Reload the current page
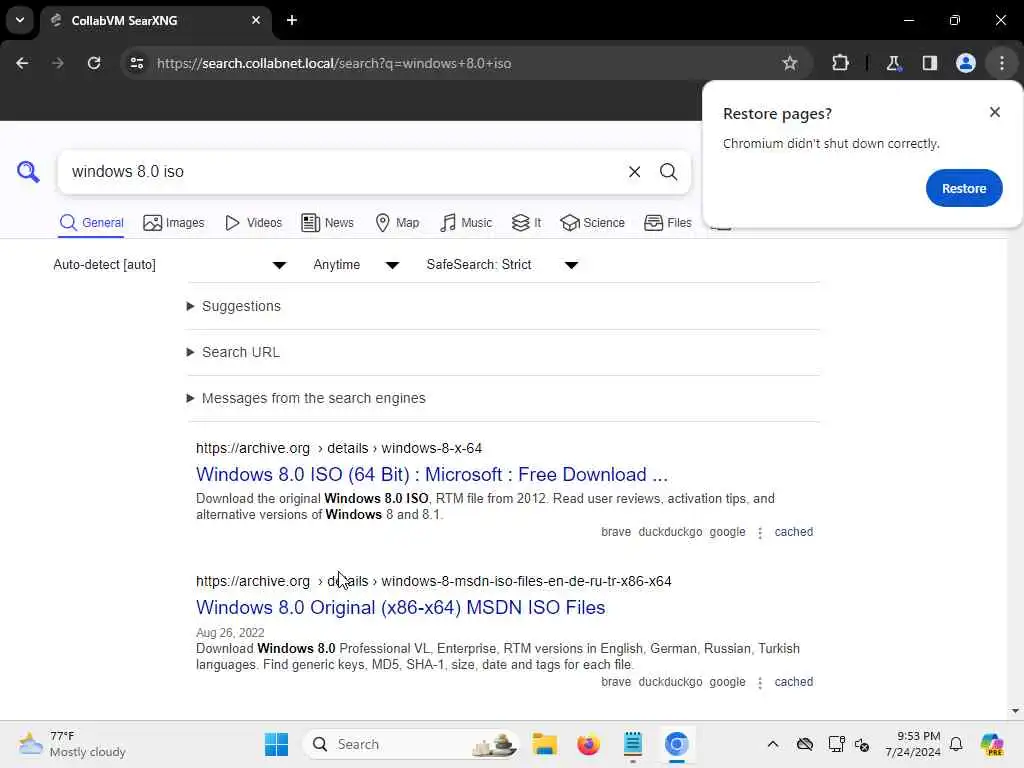The height and width of the screenshot is (768, 1024). pyautogui.click(x=94, y=63)
